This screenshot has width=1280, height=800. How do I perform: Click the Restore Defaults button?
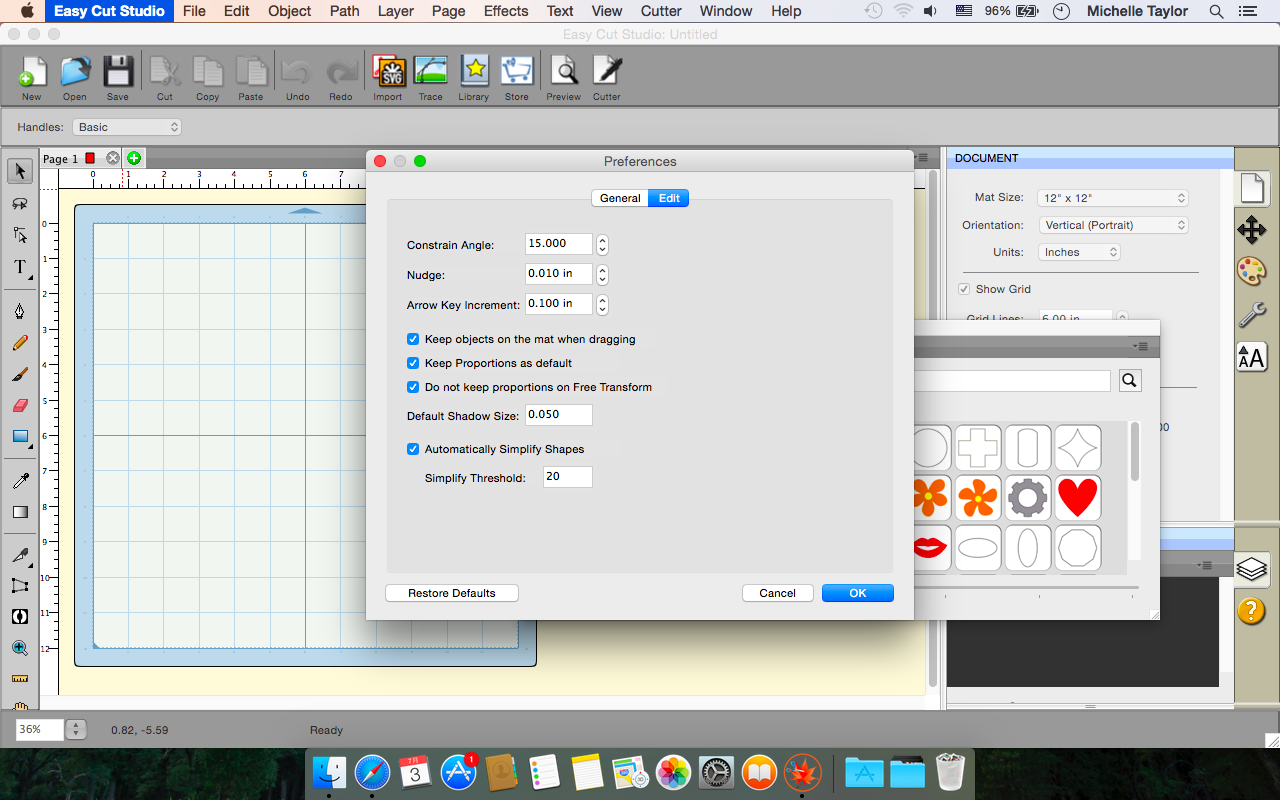451,592
